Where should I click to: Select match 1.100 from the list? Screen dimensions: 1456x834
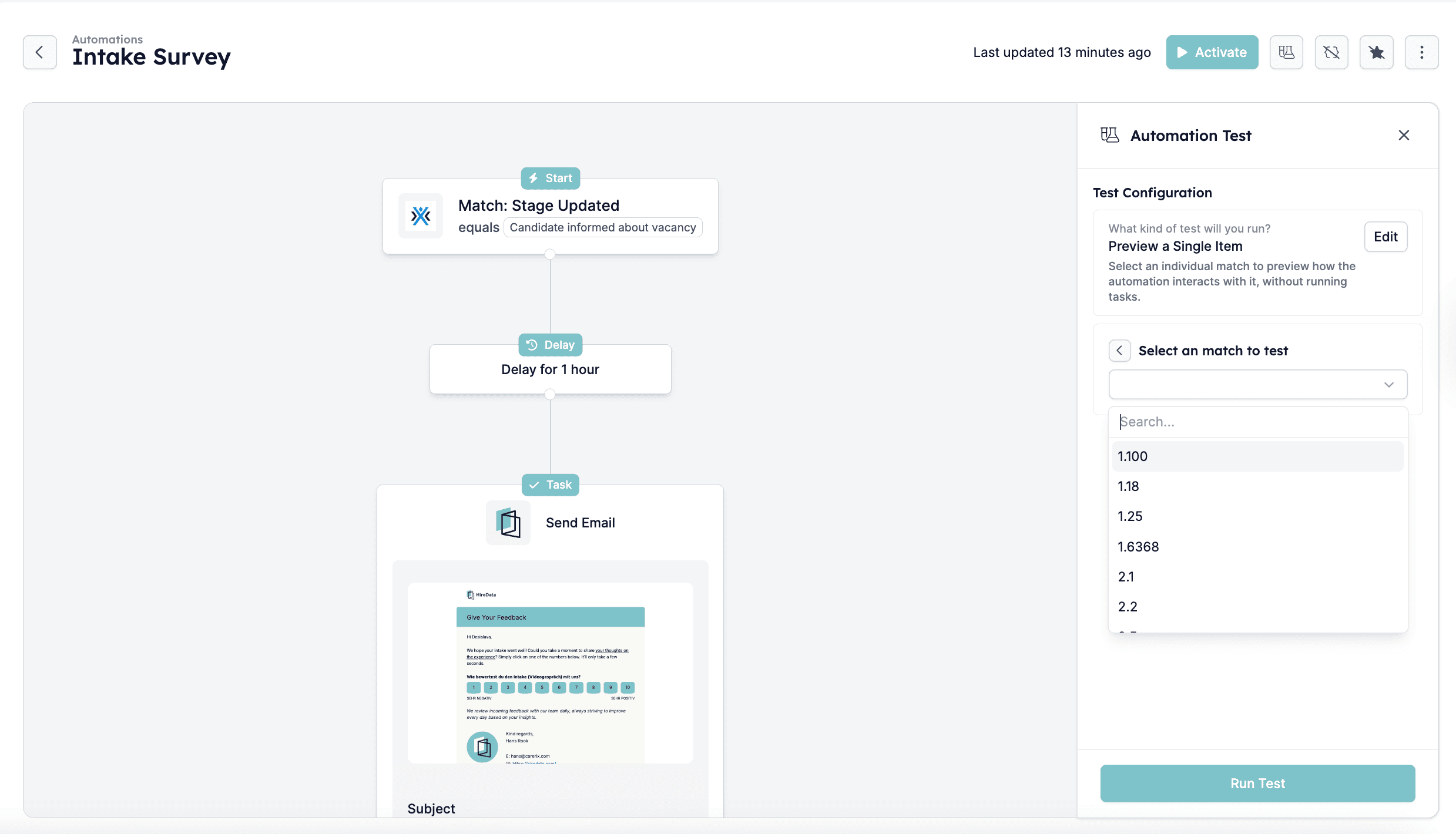pos(1257,456)
